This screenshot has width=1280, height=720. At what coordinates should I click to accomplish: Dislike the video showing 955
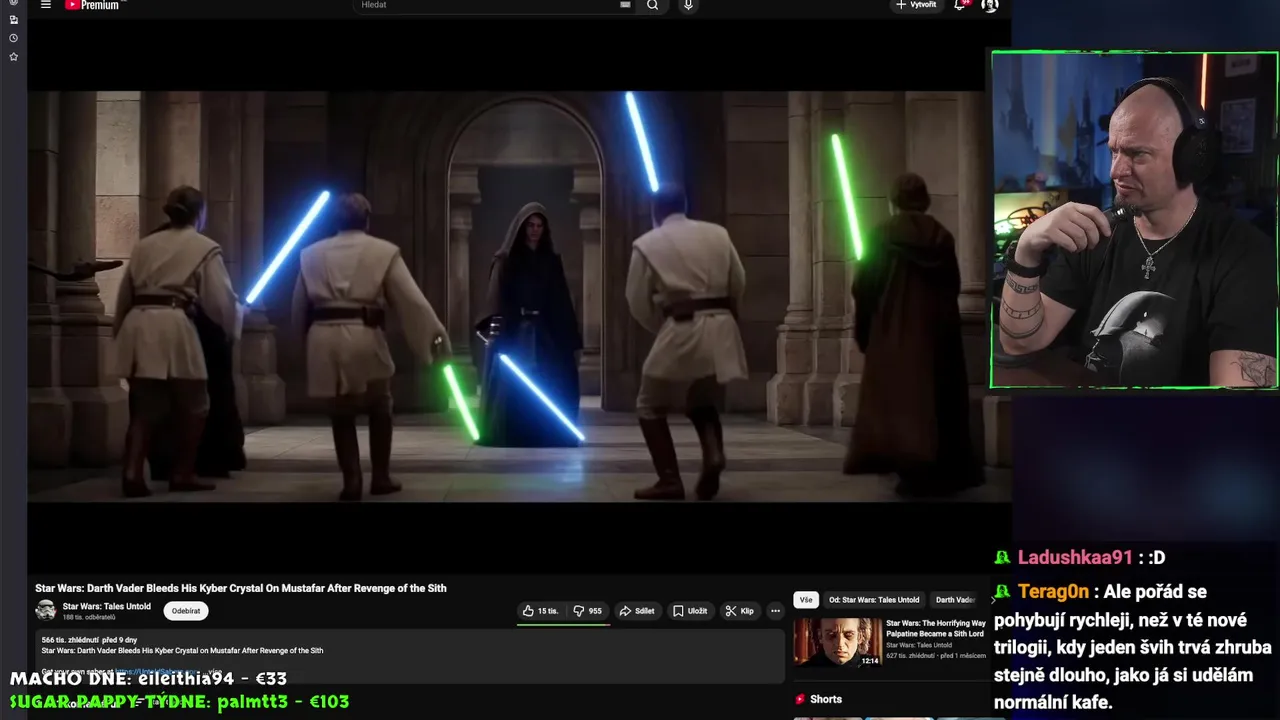tap(587, 611)
